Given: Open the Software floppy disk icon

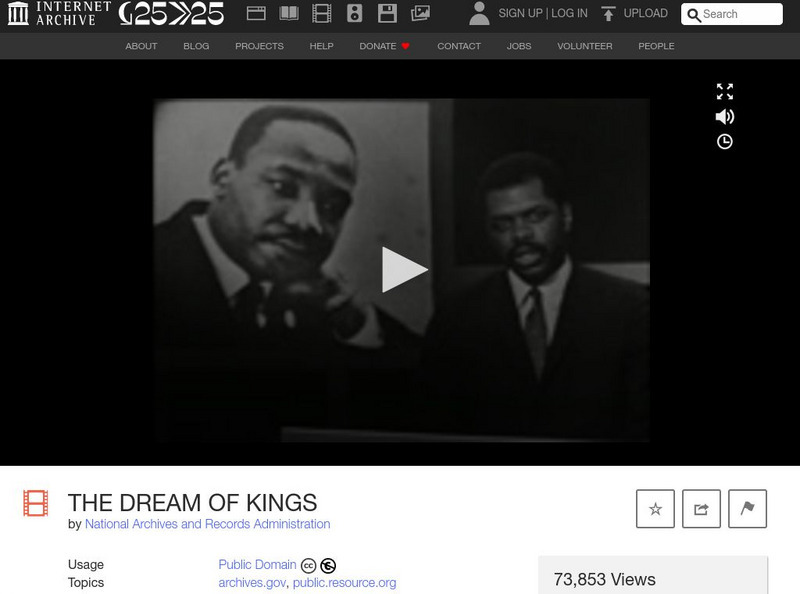Looking at the screenshot, I should [x=387, y=13].
